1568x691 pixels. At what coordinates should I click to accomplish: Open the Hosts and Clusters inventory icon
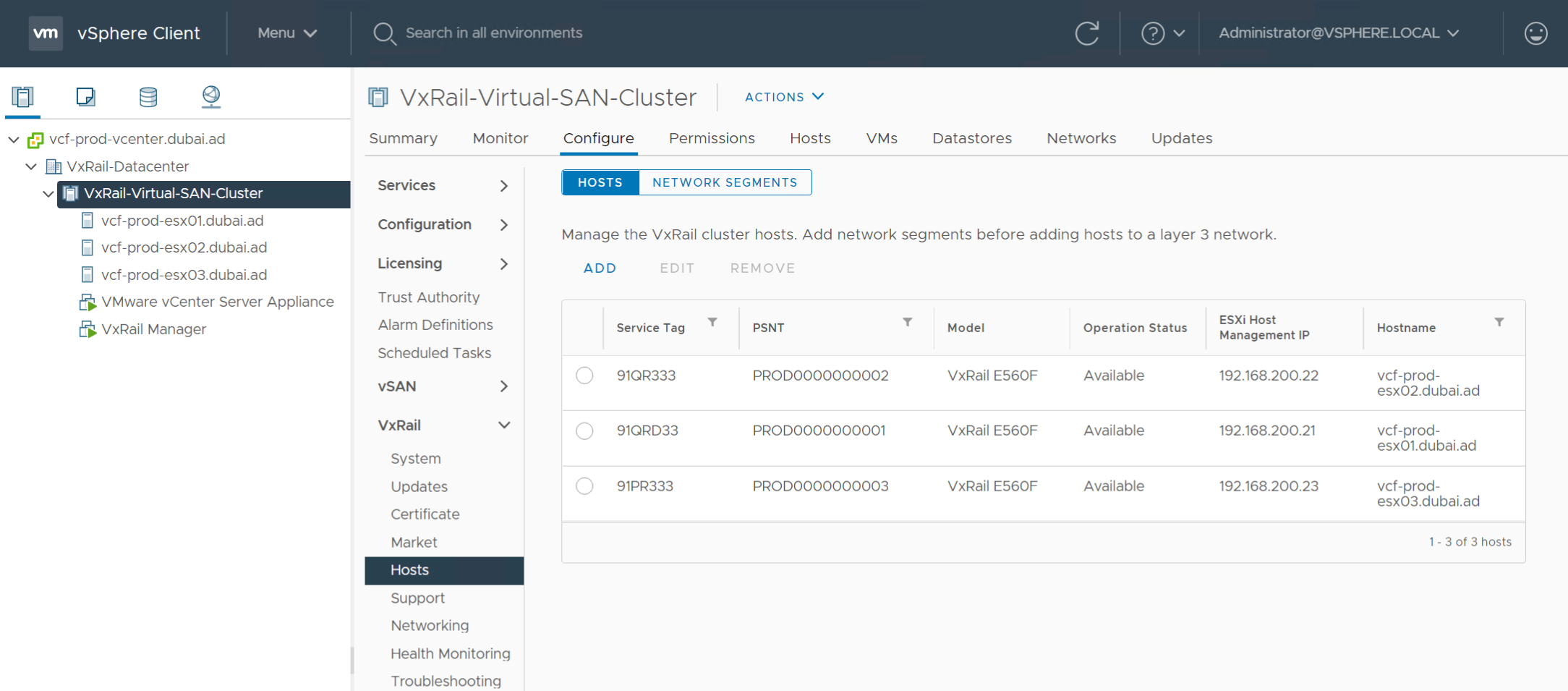click(22, 96)
